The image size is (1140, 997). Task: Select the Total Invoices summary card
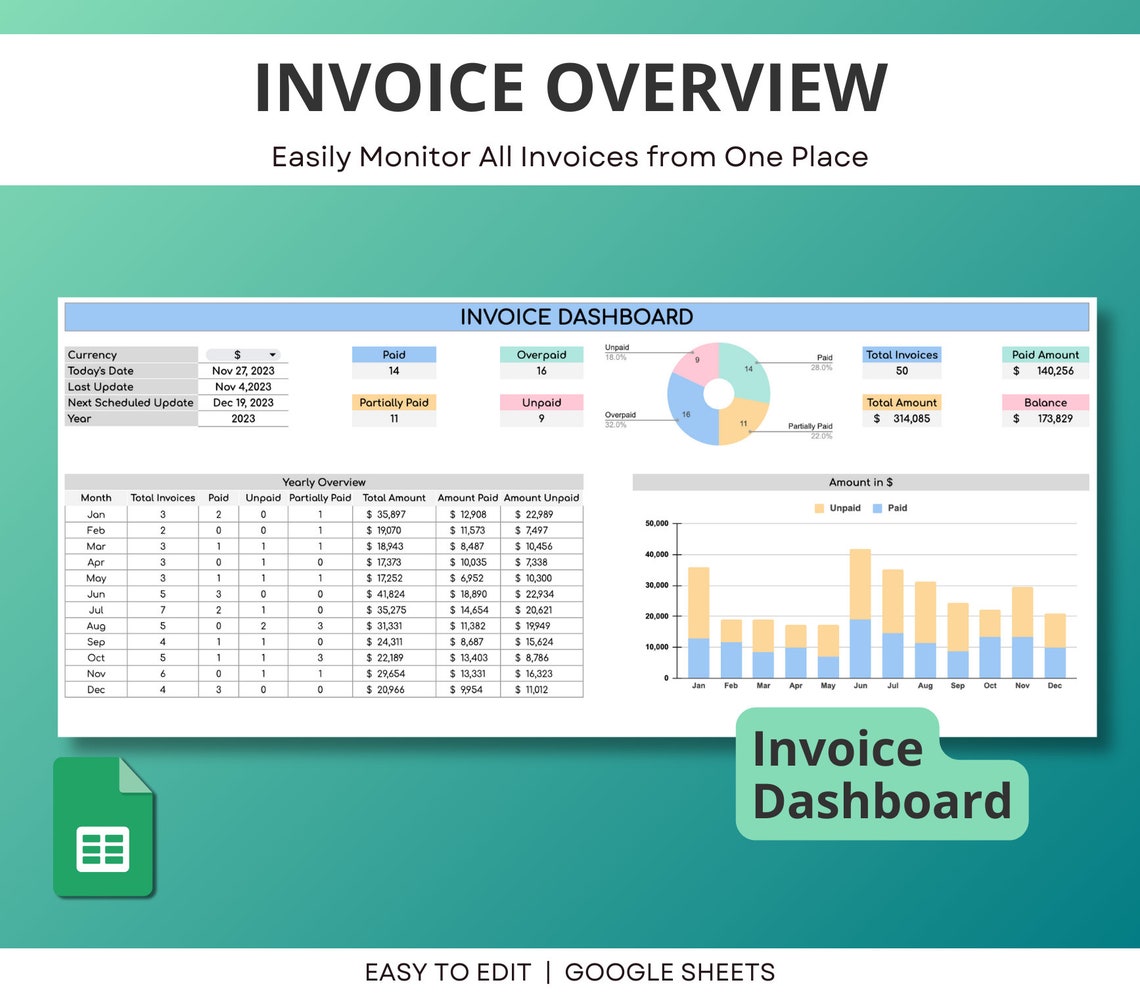point(901,362)
